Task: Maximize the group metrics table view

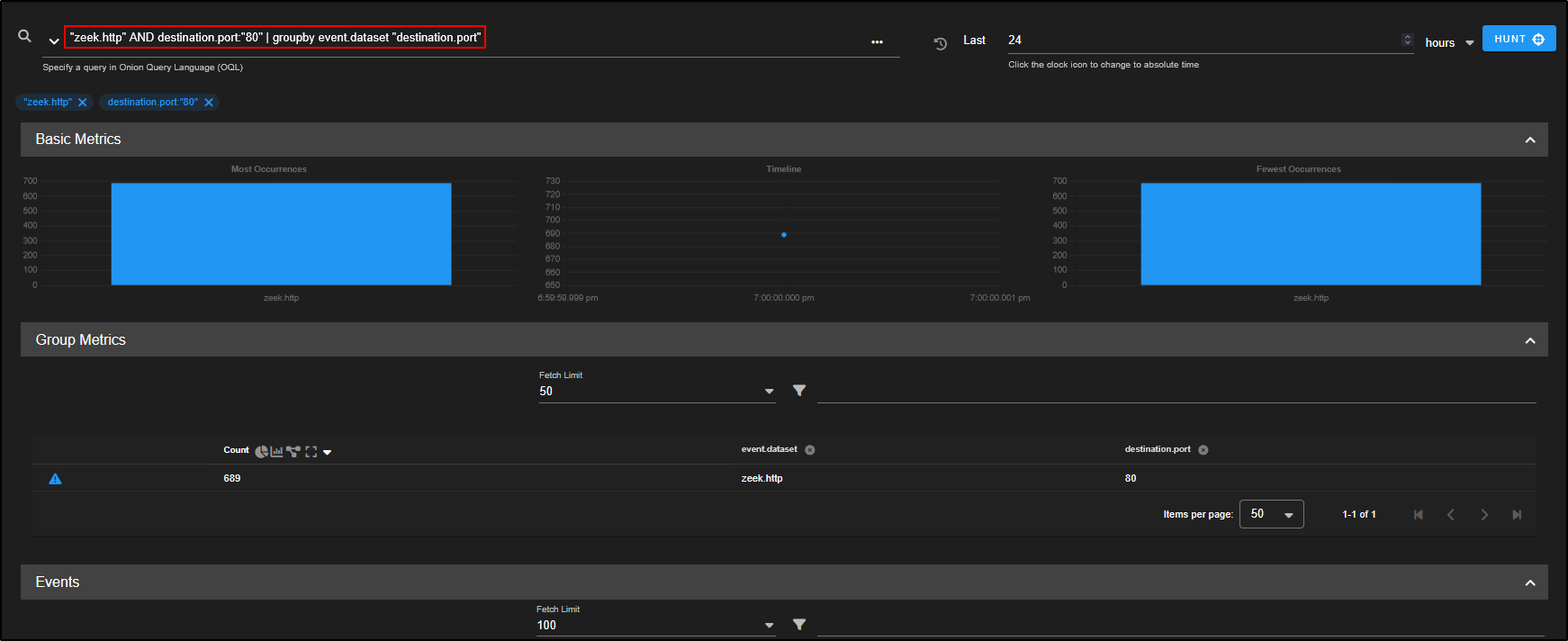Action: tap(311, 452)
